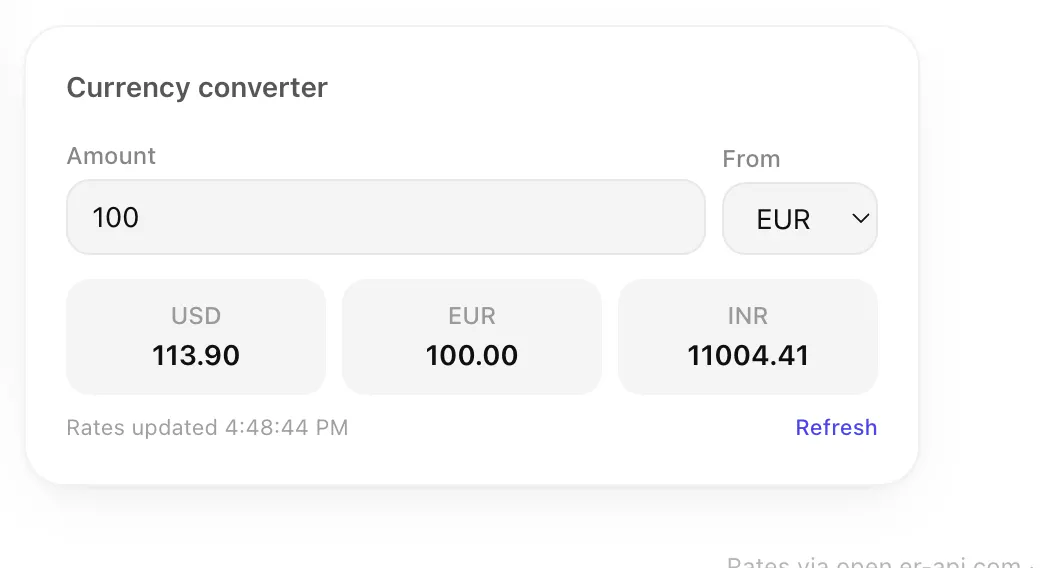Screen dimensions: 1040x568
Task: Click the 100.00 EUR converted value
Action: [x=472, y=356]
